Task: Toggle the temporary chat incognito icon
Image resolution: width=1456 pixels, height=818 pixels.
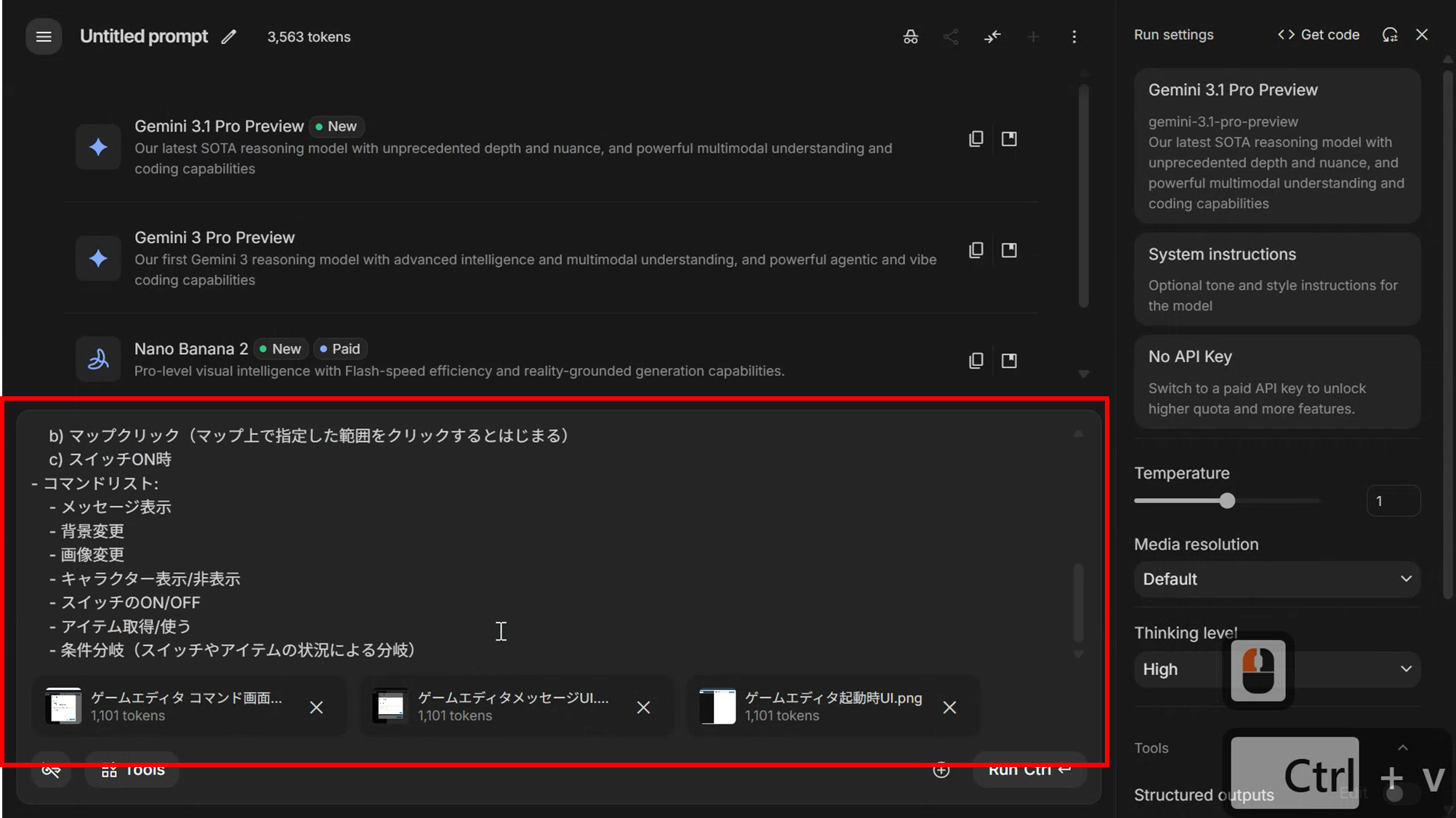Action: 911,36
